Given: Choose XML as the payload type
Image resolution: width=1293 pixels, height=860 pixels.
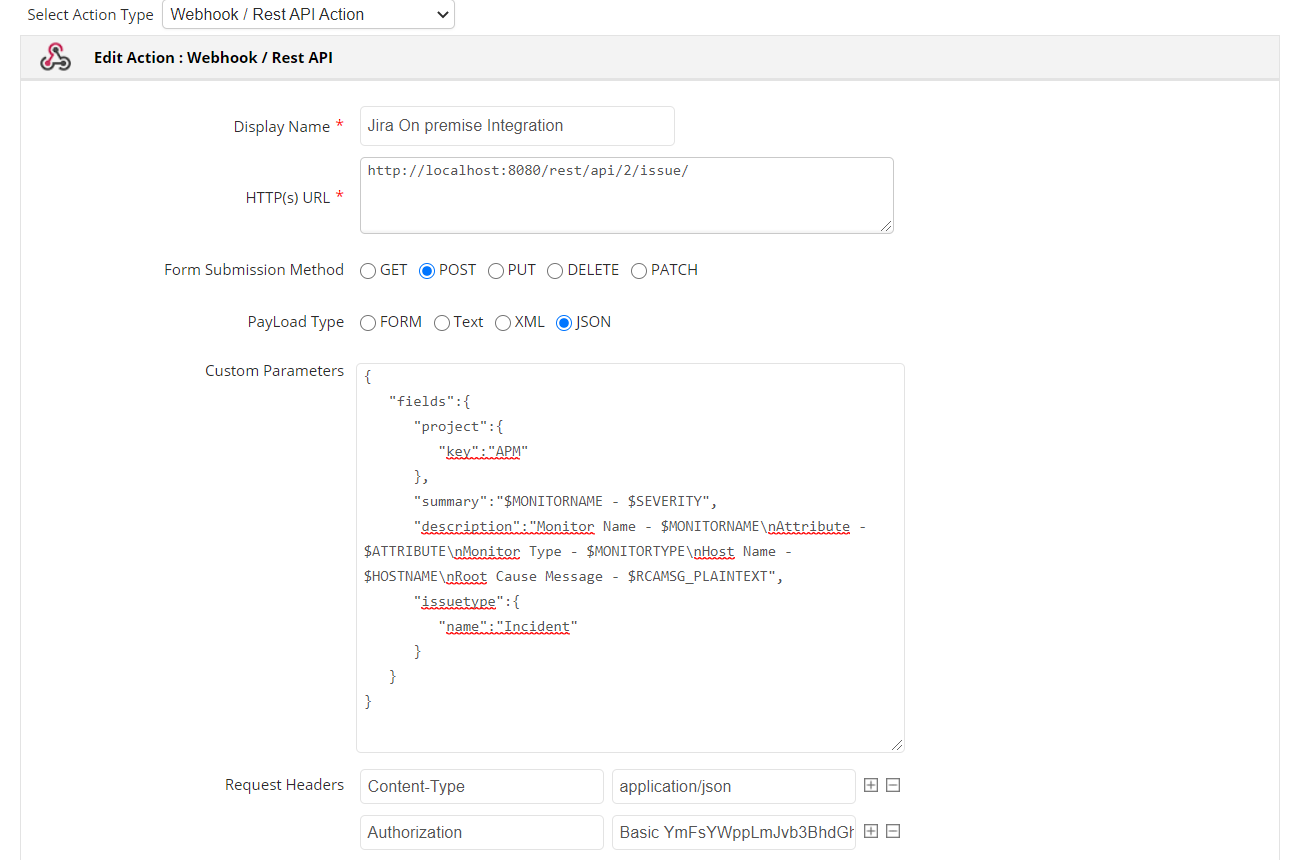Looking at the screenshot, I should point(503,323).
